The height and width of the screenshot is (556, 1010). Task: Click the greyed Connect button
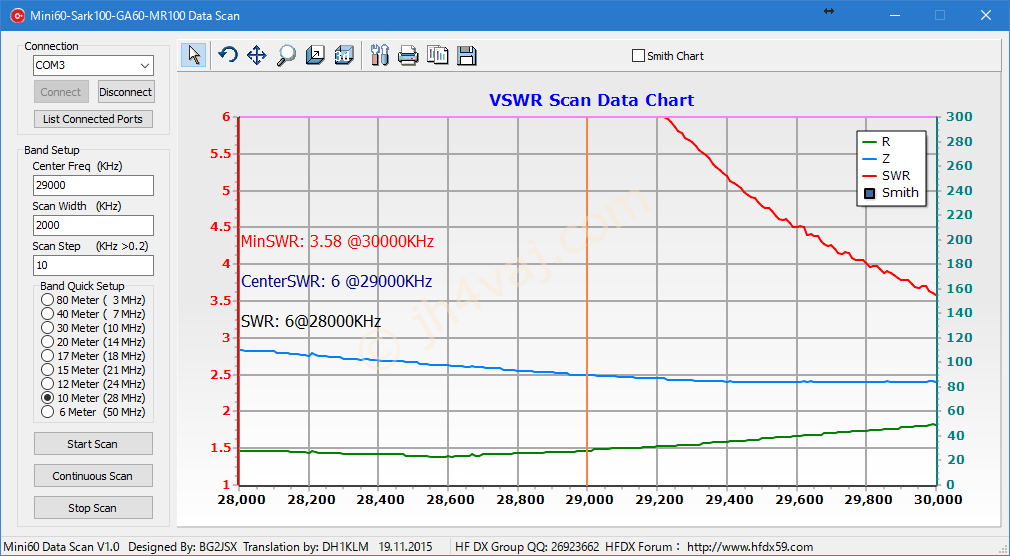point(61,92)
